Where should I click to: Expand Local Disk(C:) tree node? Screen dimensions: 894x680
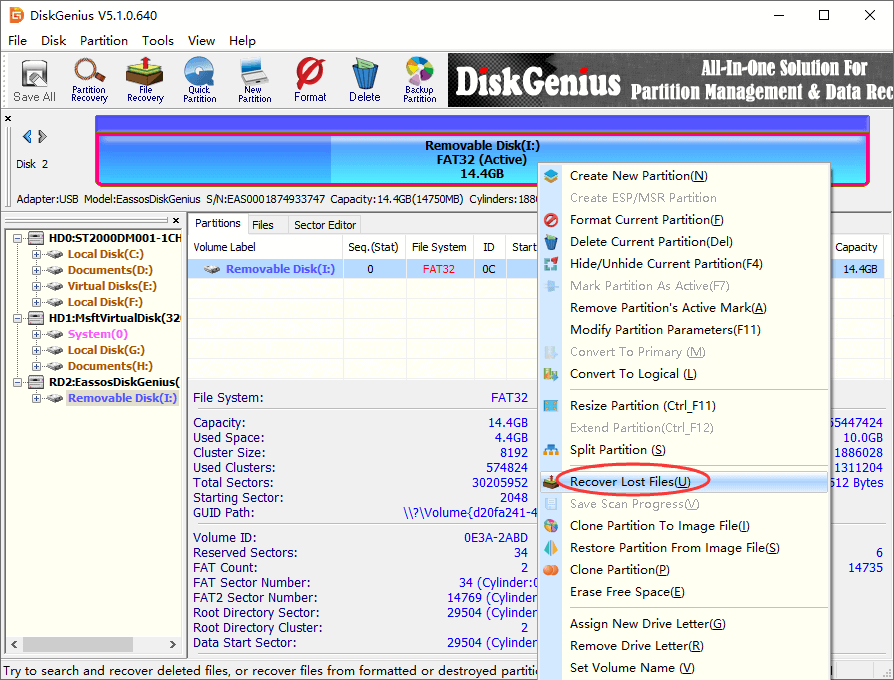coord(37,254)
